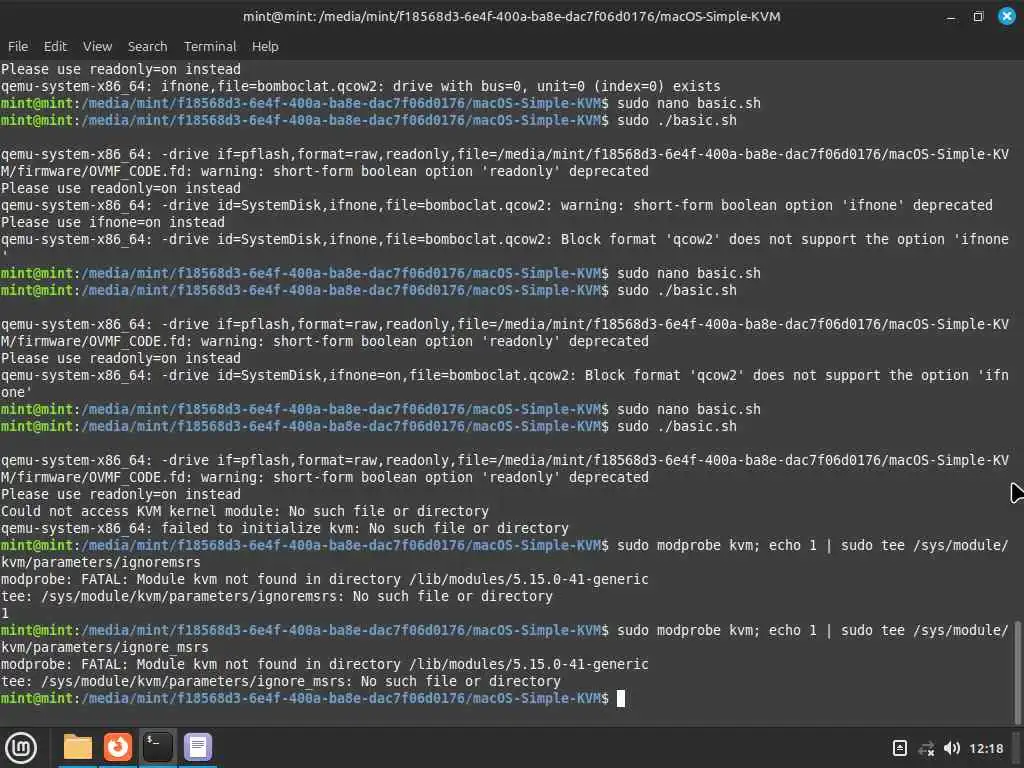This screenshot has height=768, width=1024.
Task: Open the Edit menu
Action: (55, 46)
